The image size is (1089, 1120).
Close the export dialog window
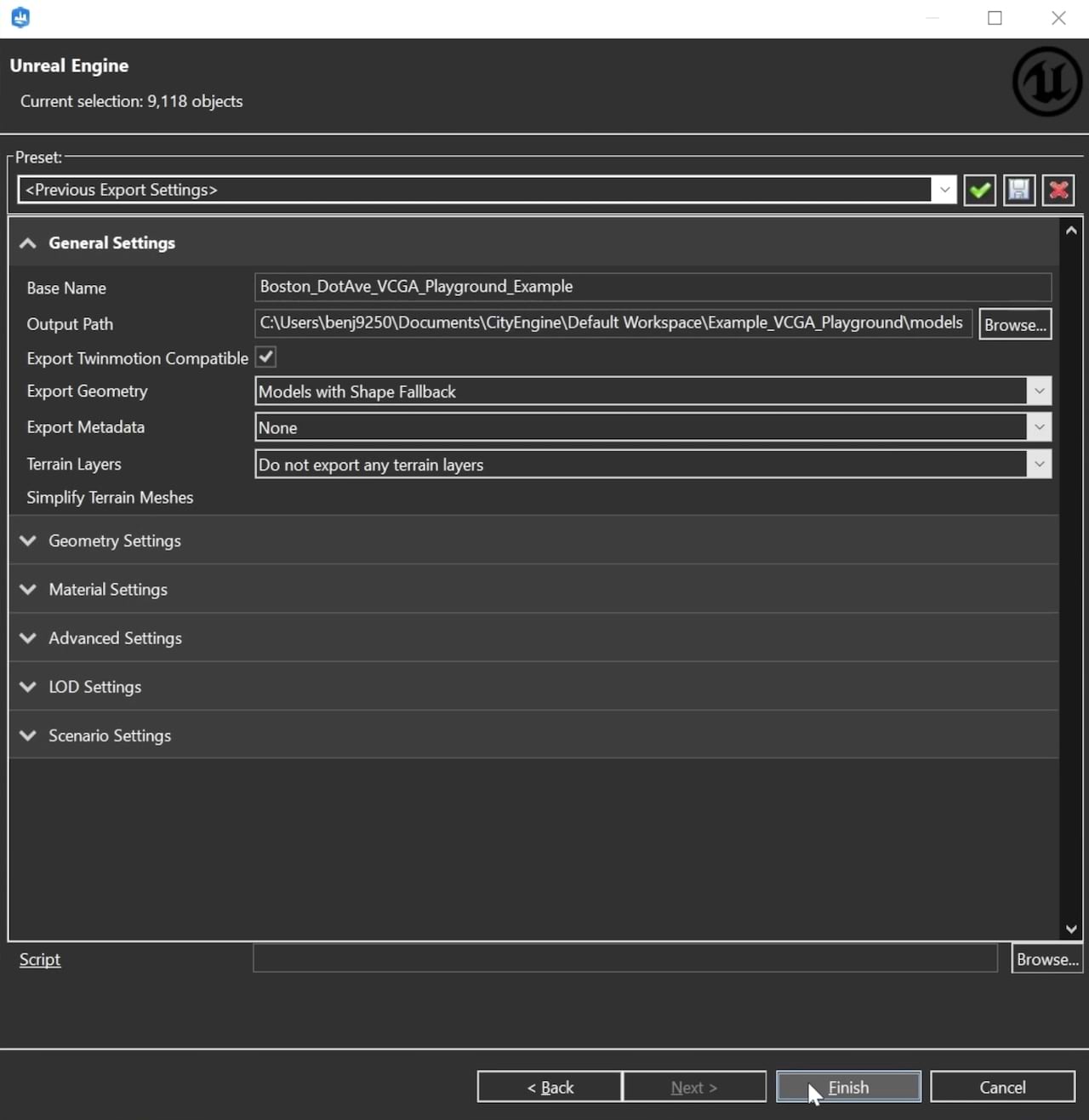[1058, 18]
